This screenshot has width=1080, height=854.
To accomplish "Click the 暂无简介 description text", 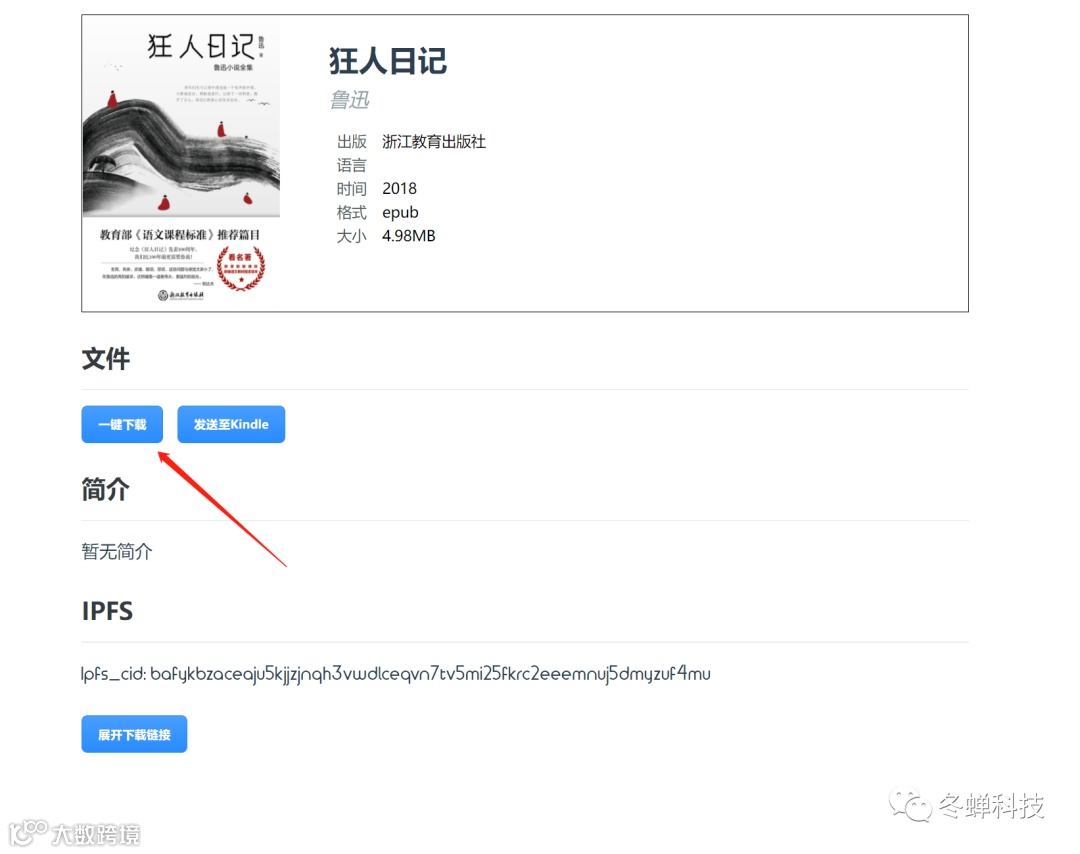I will (x=117, y=552).
